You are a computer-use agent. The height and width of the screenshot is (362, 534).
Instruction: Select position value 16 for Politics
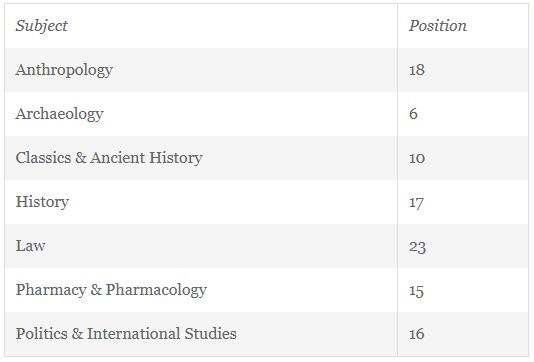tap(417, 334)
